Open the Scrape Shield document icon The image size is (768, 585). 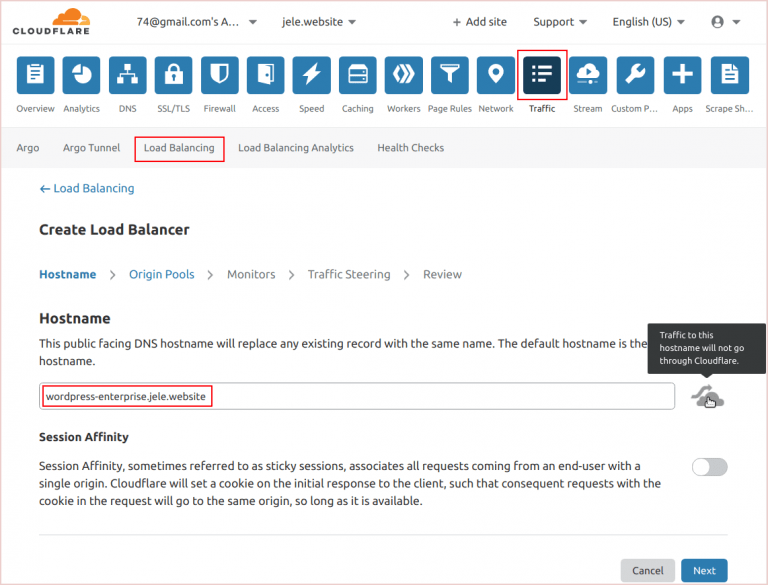pyautogui.click(x=730, y=75)
